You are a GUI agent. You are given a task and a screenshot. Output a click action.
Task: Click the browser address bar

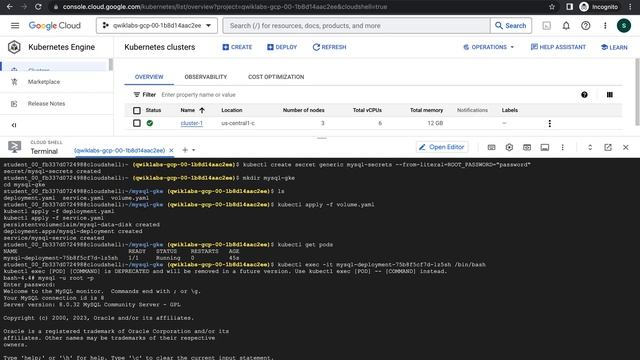point(302,7)
